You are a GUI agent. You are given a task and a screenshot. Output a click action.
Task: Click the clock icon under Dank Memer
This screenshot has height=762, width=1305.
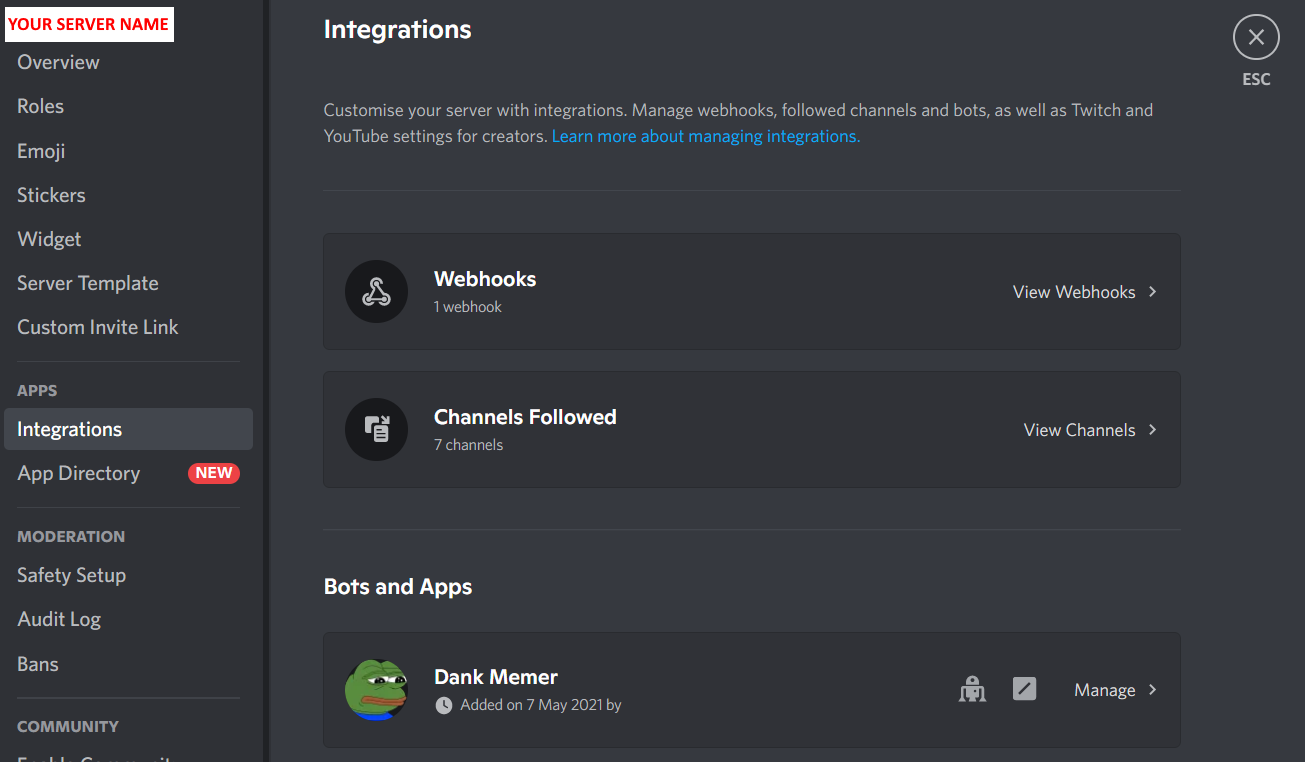(x=444, y=706)
